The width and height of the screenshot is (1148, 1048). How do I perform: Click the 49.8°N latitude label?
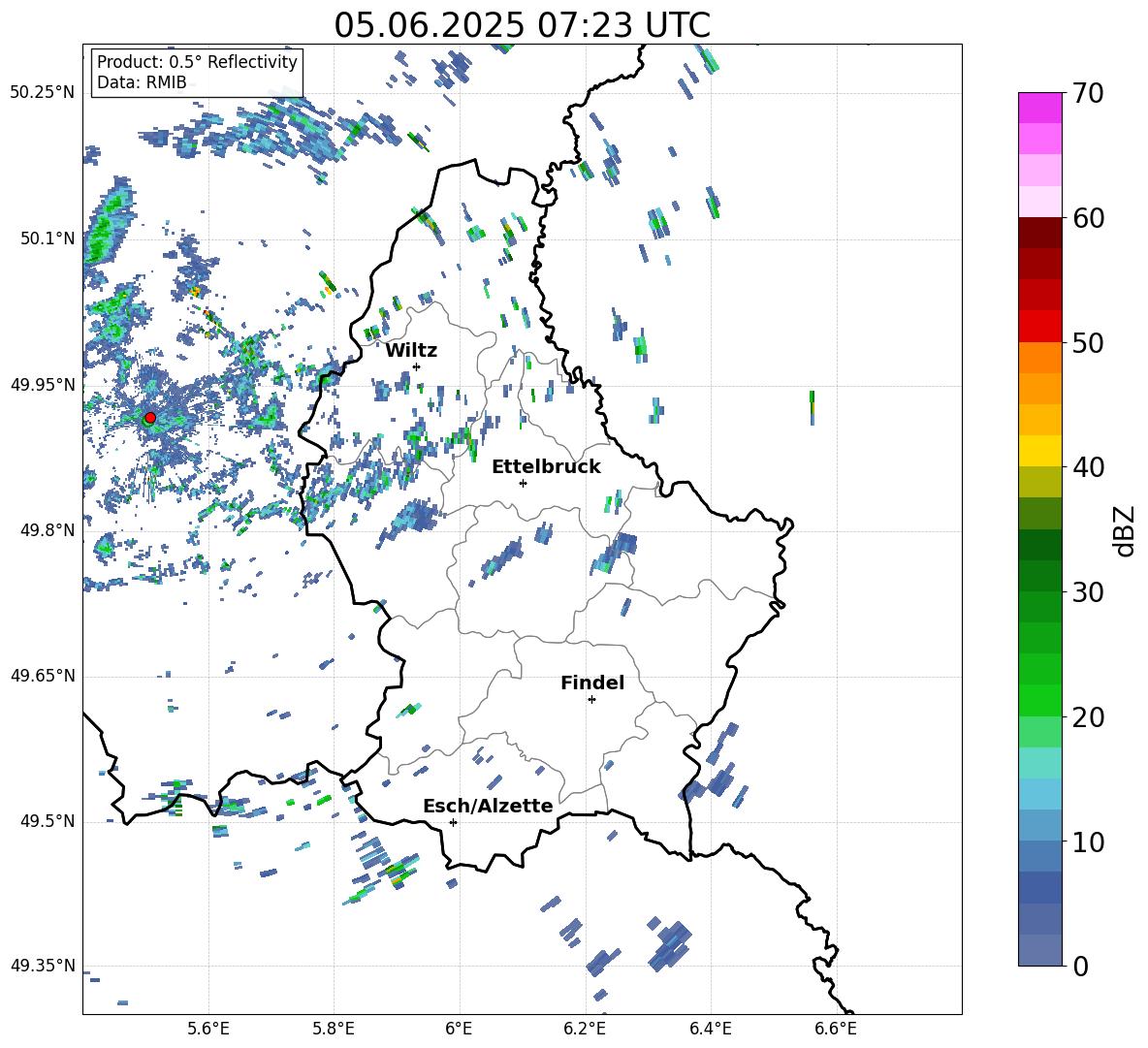coord(47,530)
